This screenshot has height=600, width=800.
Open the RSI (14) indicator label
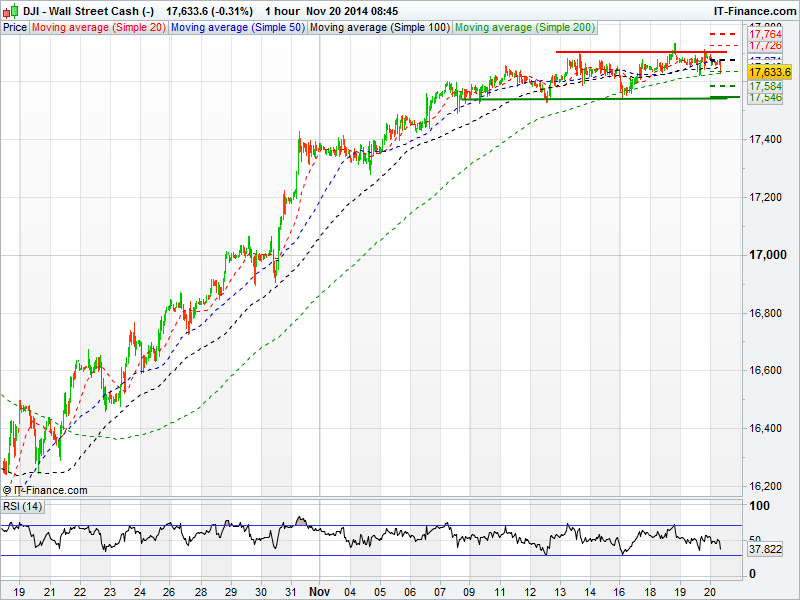click(x=22, y=506)
